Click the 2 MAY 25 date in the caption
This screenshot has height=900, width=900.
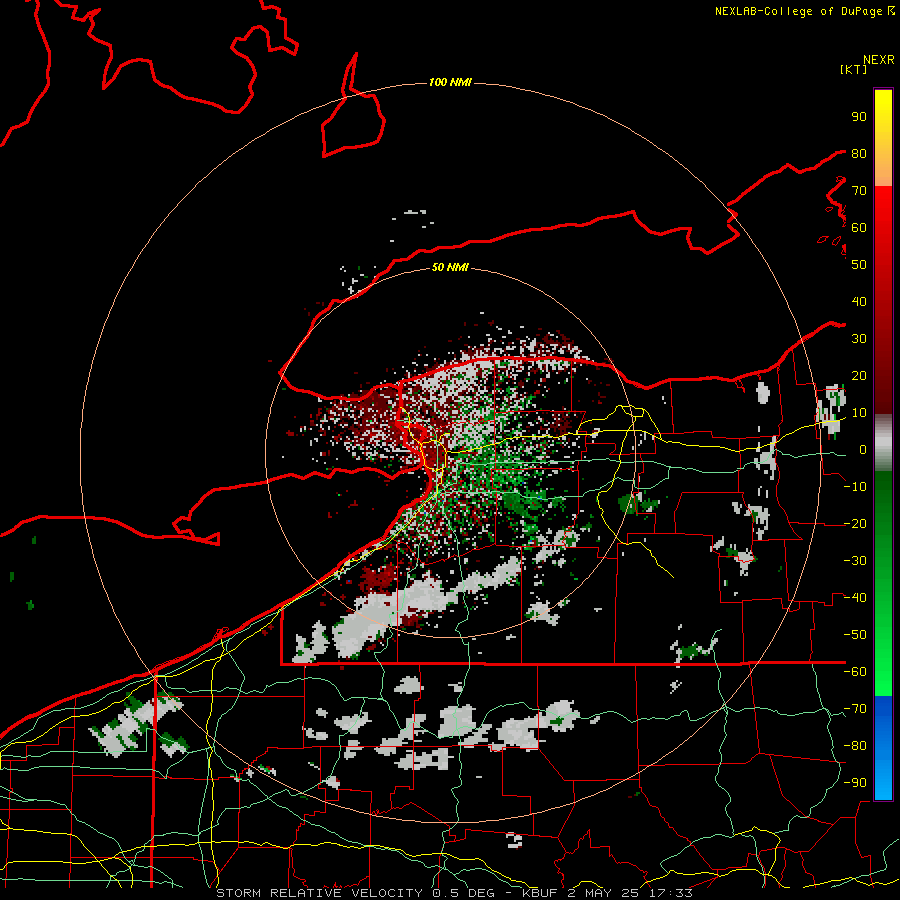[603, 893]
